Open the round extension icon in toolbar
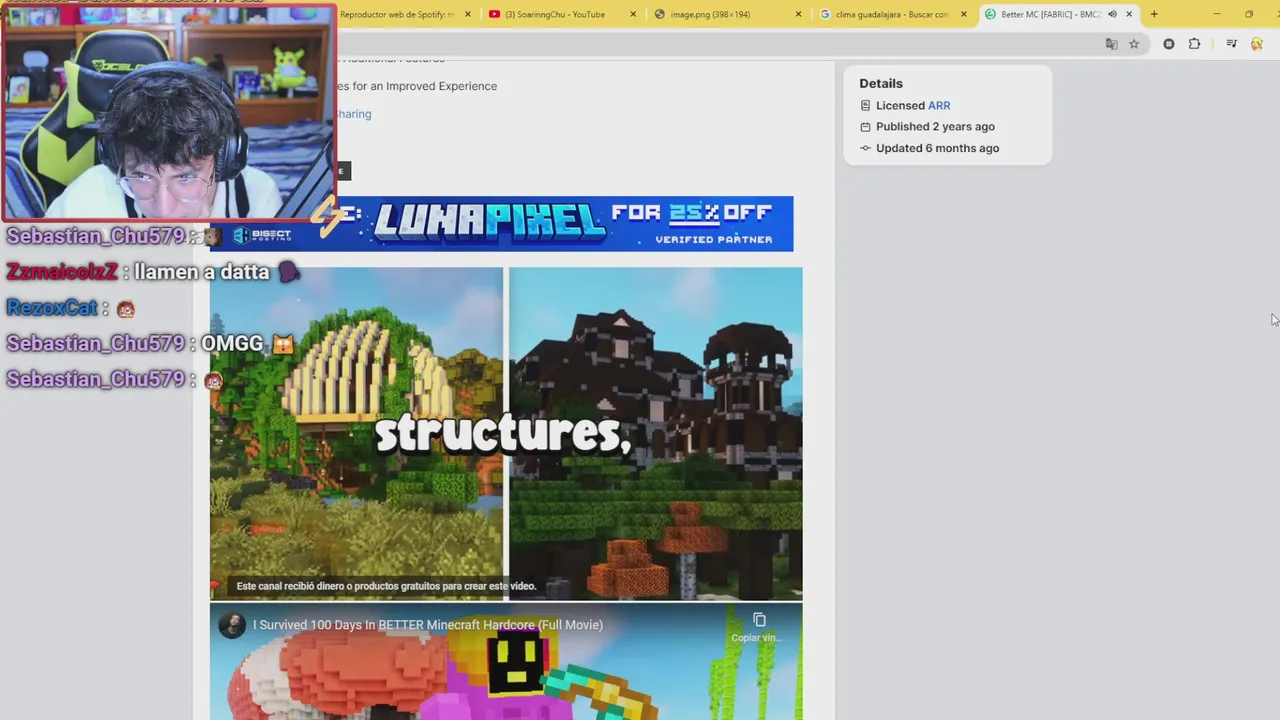This screenshot has height=720, width=1280. pyautogui.click(x=1169, y=44)
